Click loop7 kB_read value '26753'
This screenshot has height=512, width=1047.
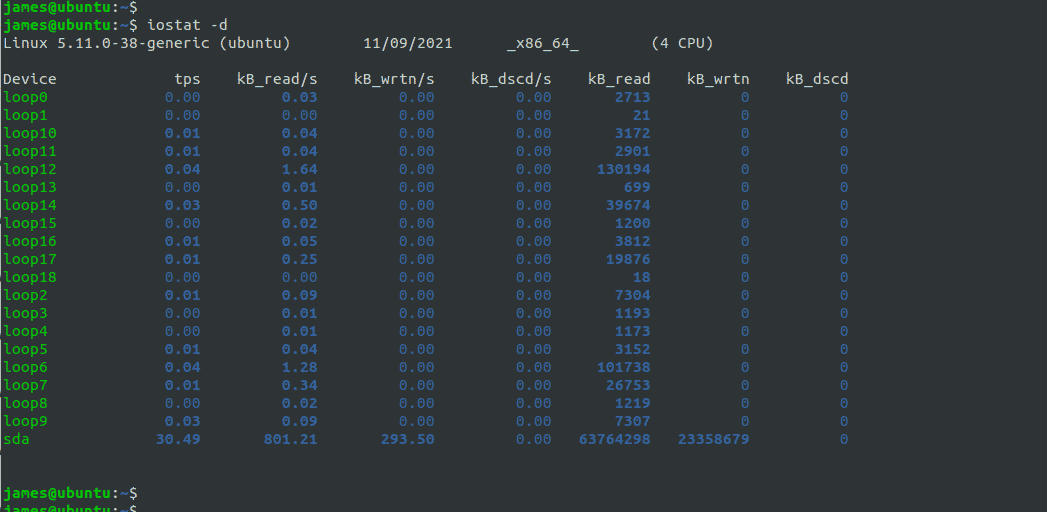(x=628, y=386)
